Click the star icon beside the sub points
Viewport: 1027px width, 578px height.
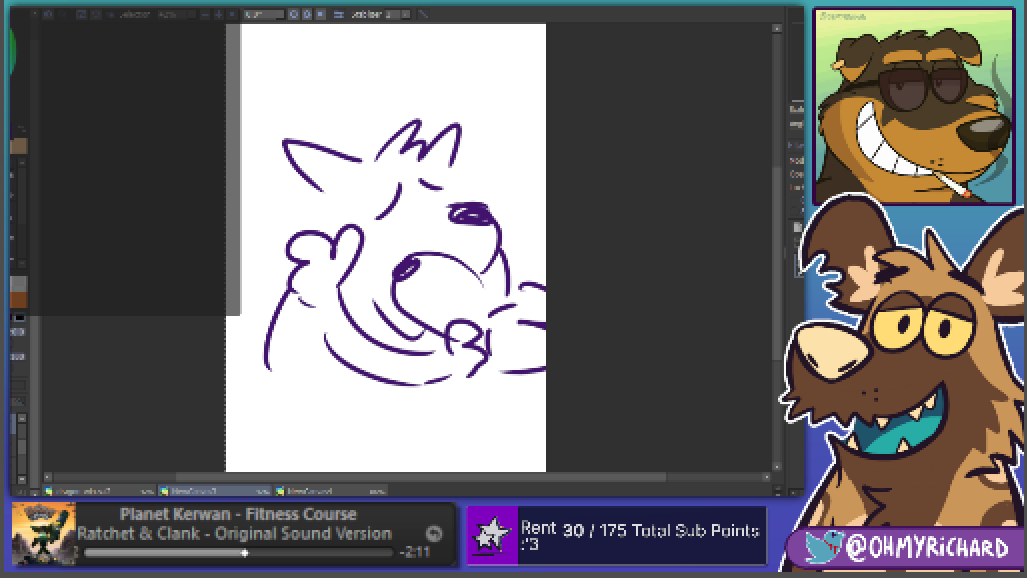(491, 535)
